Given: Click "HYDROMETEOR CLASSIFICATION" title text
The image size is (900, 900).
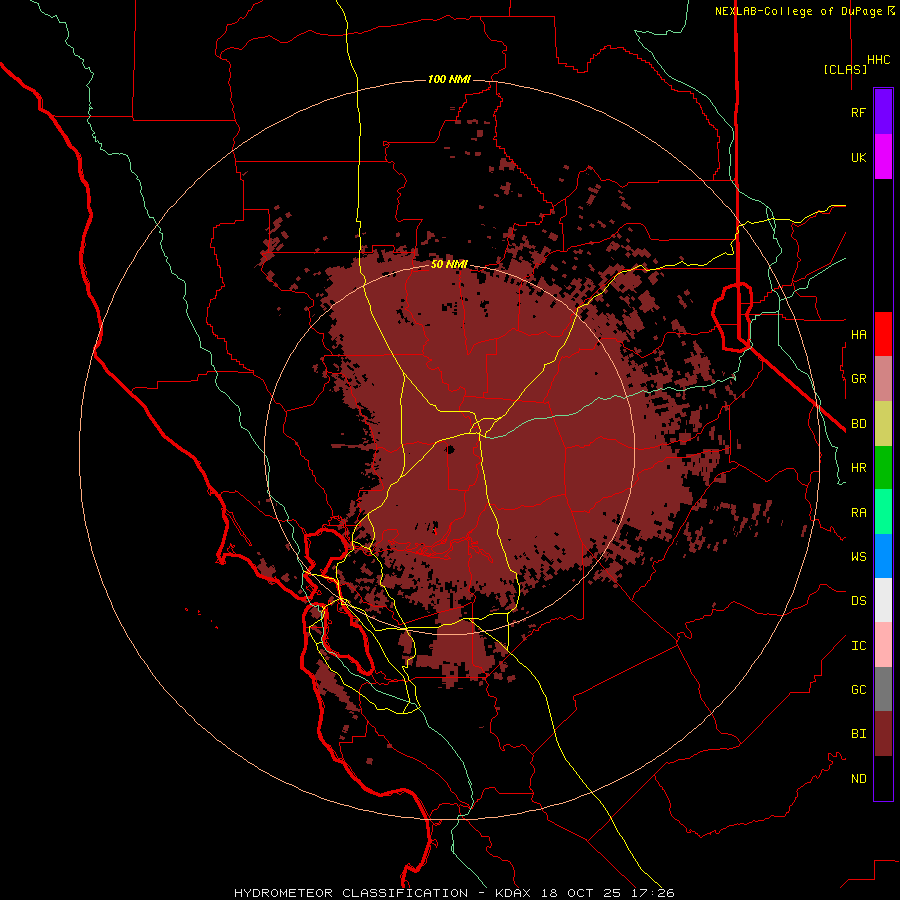Looking at the screenshot, I should coord(351,893).
